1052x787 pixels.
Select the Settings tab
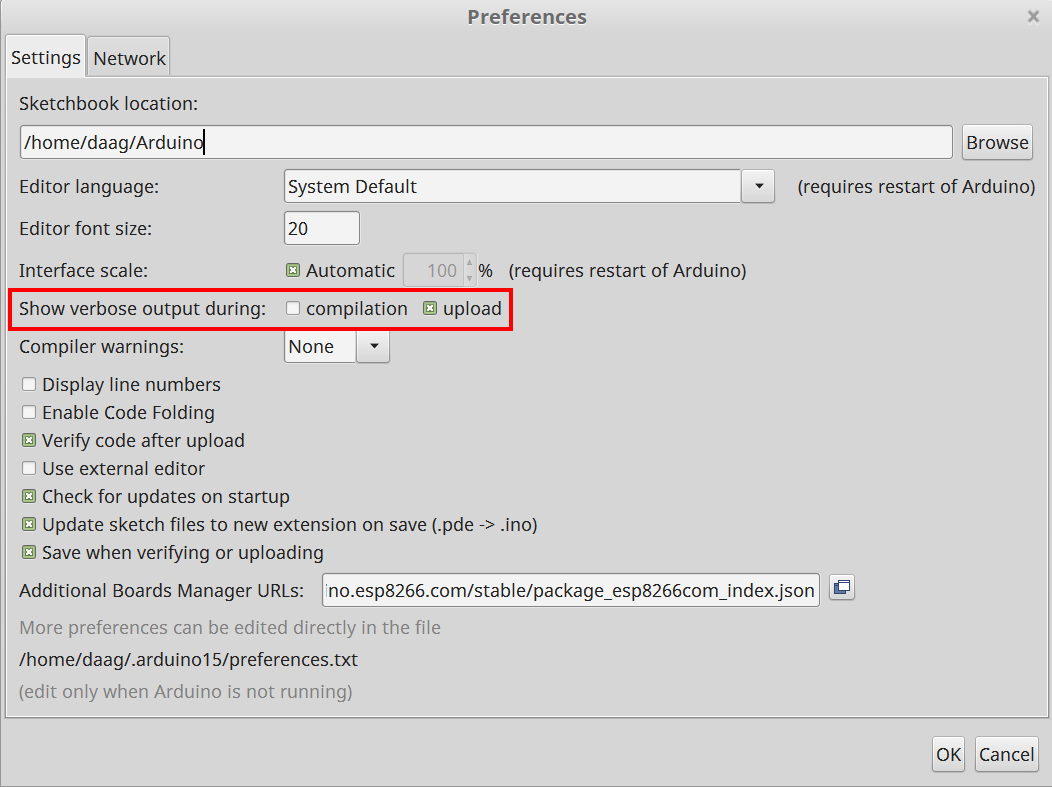point(46,58)
